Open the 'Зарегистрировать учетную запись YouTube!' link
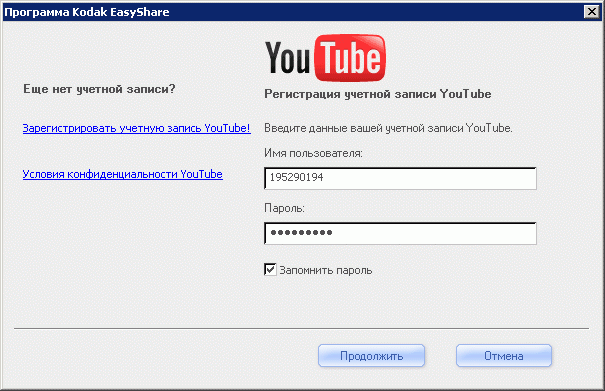This screenshot has width=605, height=391. coord(137,128)
